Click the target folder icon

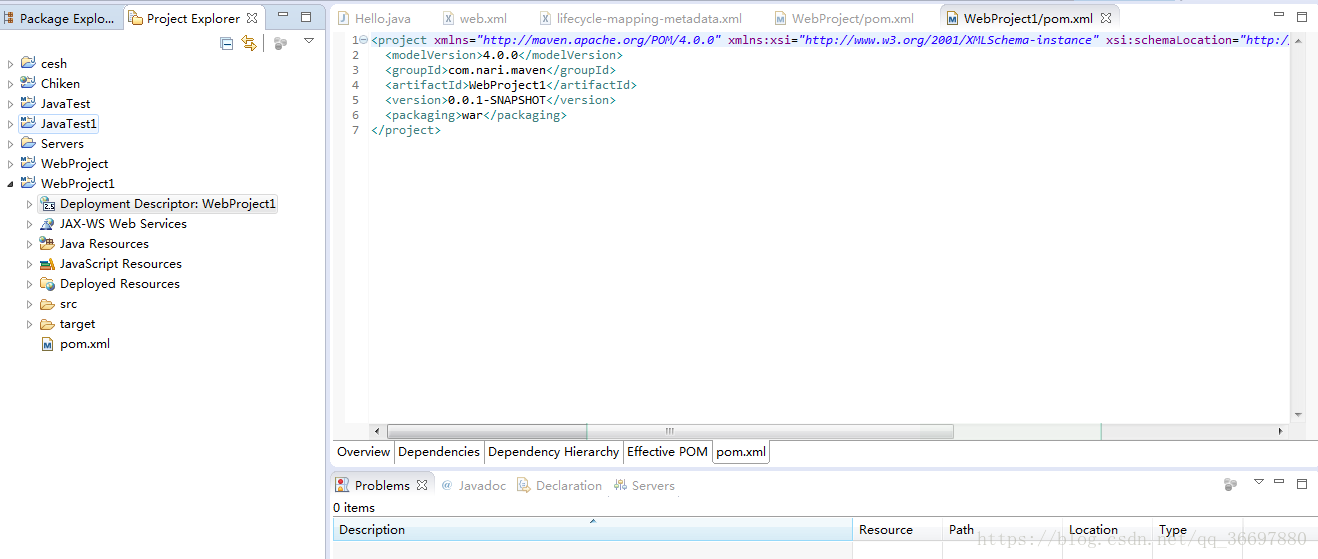(x=47, y=323)
